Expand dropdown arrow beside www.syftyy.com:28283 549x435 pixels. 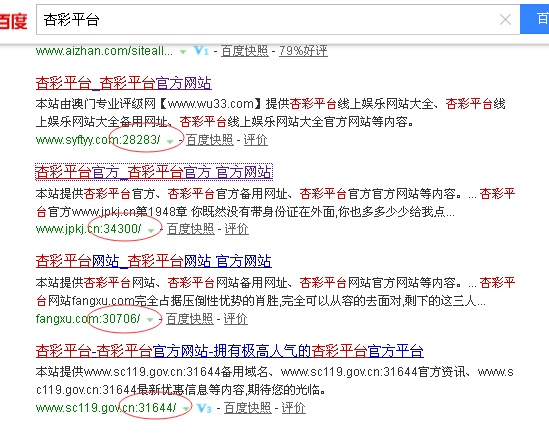pyautogui.click(x=170, y=141)
